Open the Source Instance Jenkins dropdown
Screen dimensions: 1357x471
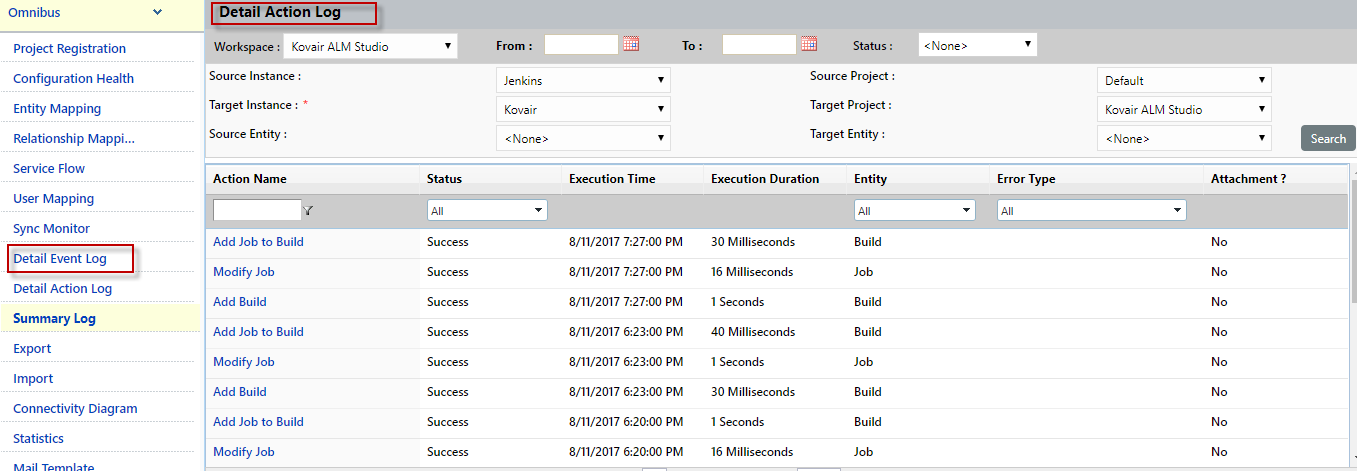point(583,80)
